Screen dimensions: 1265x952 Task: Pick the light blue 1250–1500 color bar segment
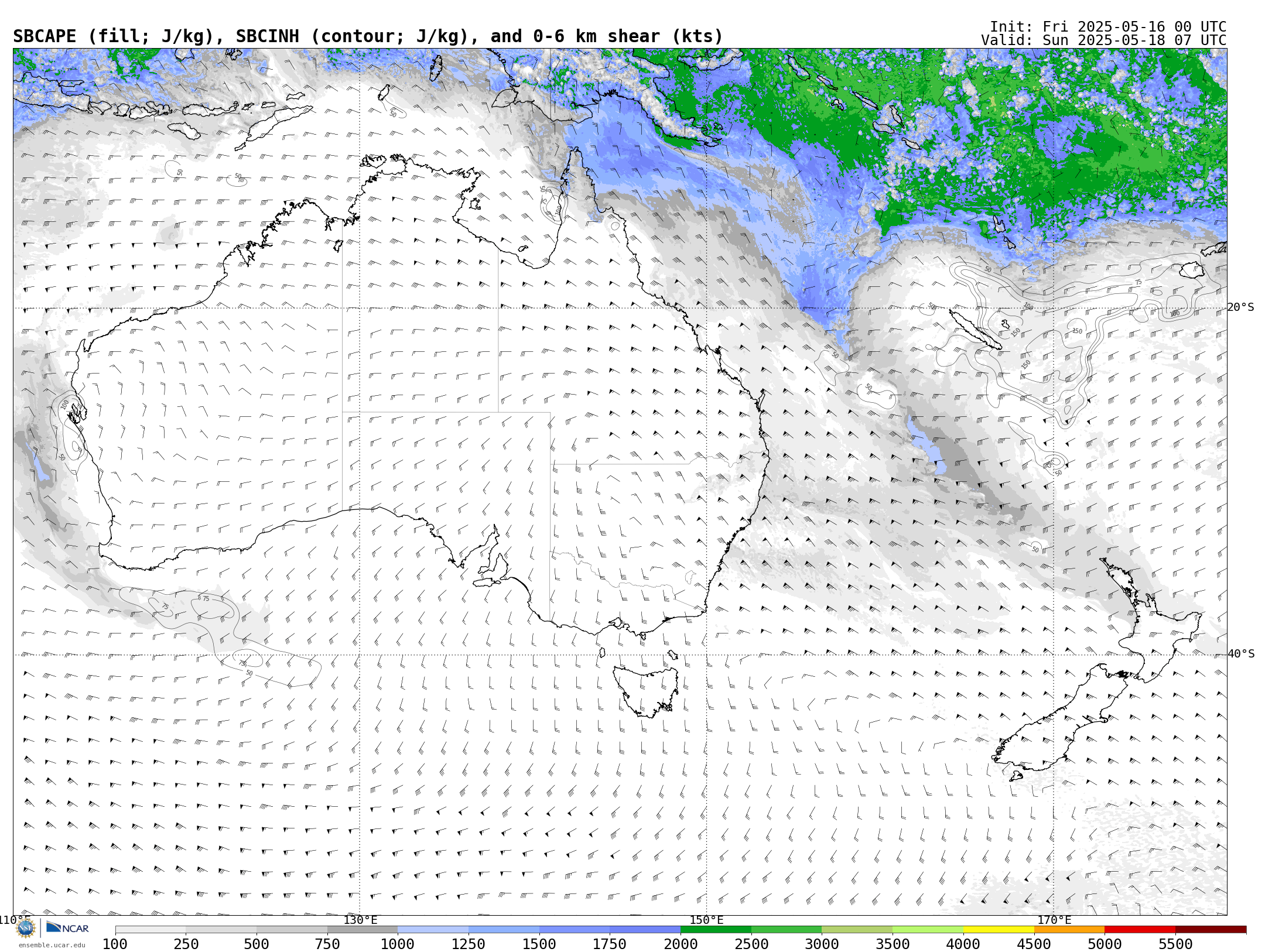504,930
